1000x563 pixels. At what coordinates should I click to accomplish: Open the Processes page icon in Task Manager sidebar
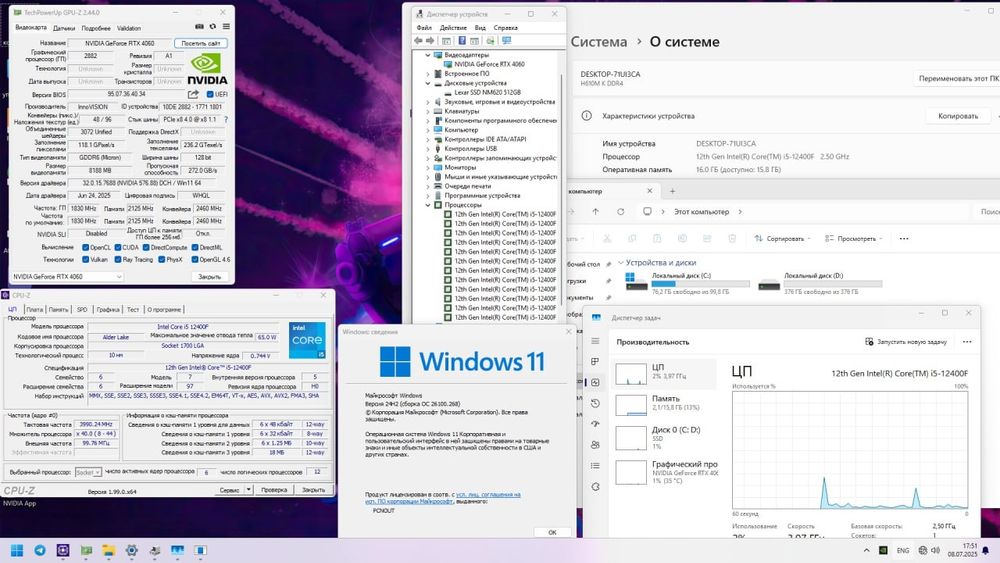[x=595, y=362]
